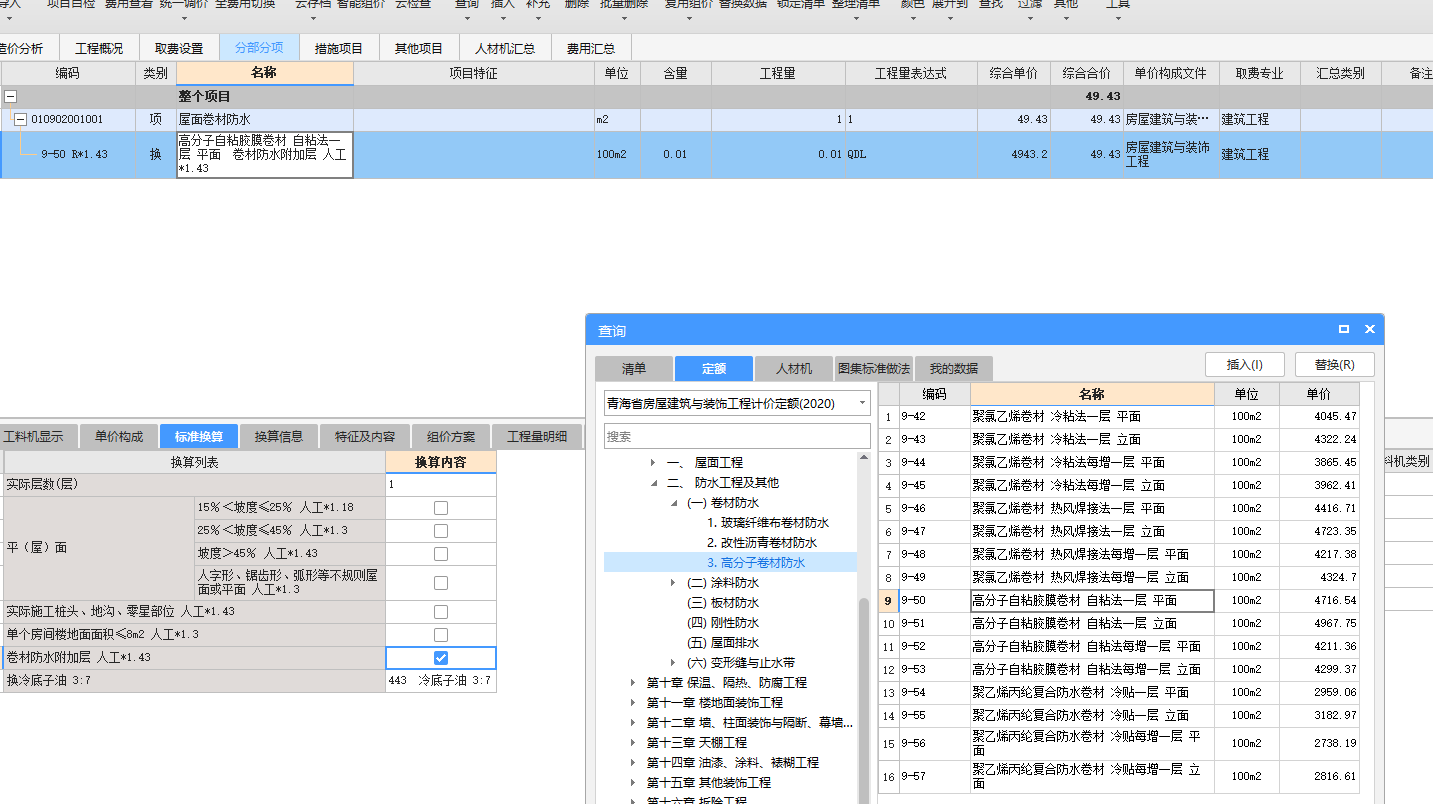Screen dimensions: 1433x804
Task: Collapse the 整个项目 root row
Action: [x=10, y=97]
